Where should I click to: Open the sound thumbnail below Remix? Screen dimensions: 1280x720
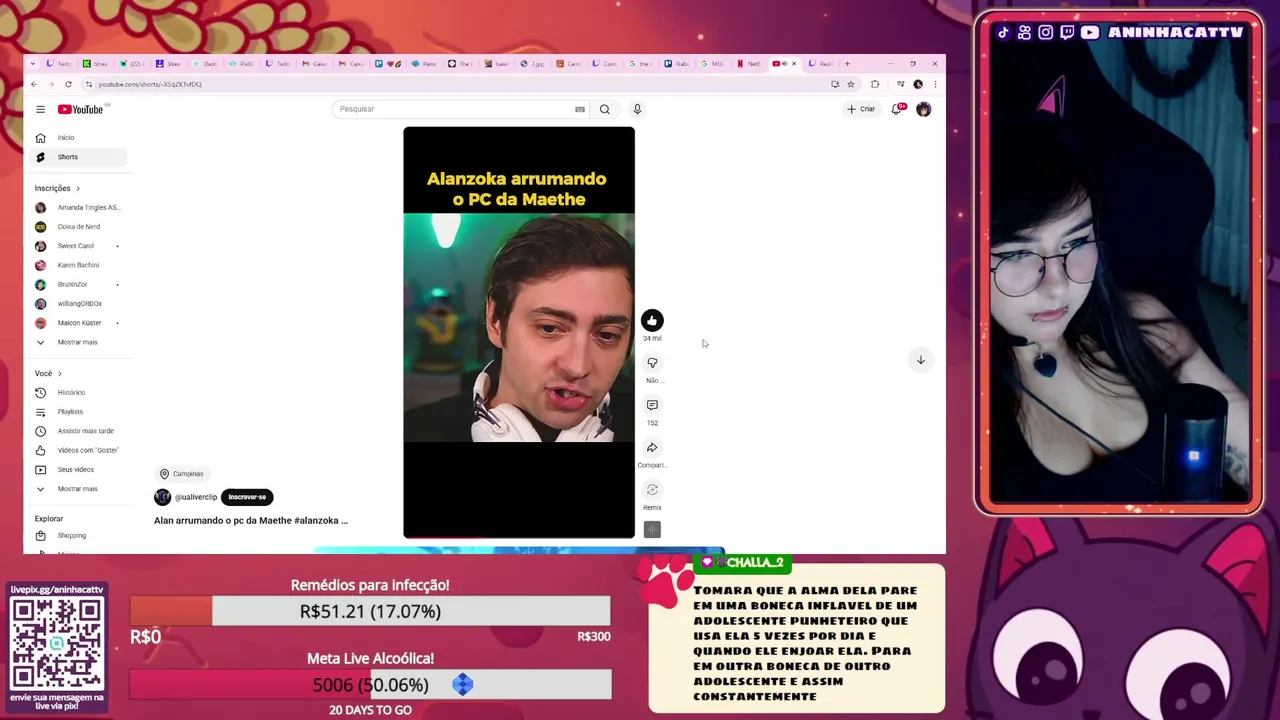[652, 530]
